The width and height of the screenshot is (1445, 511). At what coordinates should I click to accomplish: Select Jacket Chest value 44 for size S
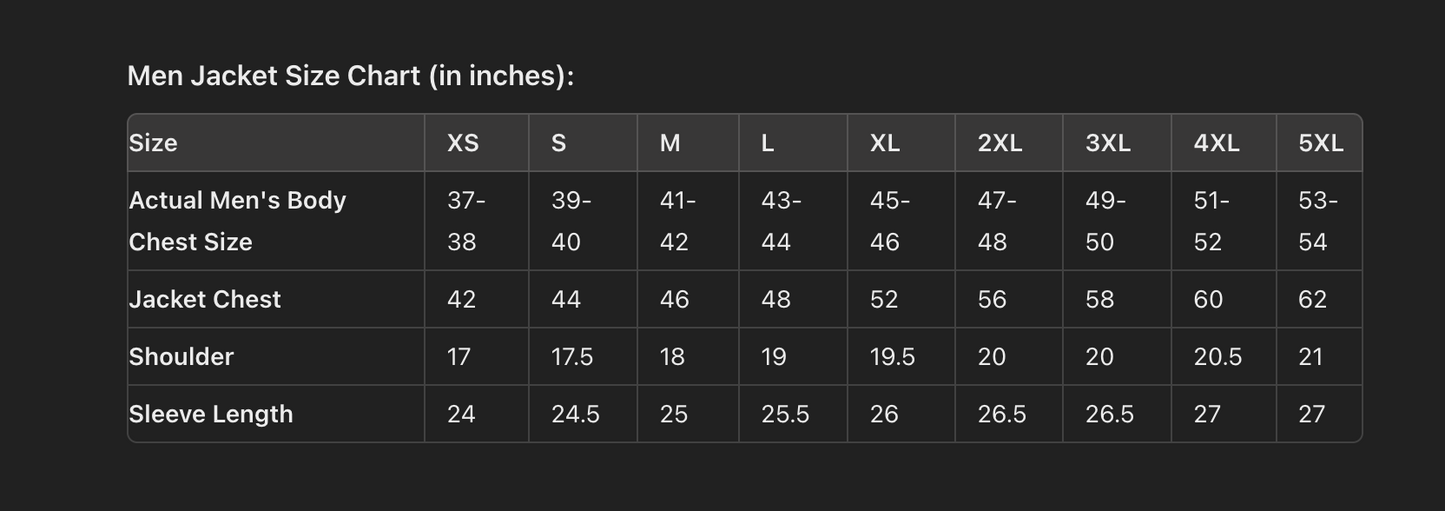(x=566, y=299)
